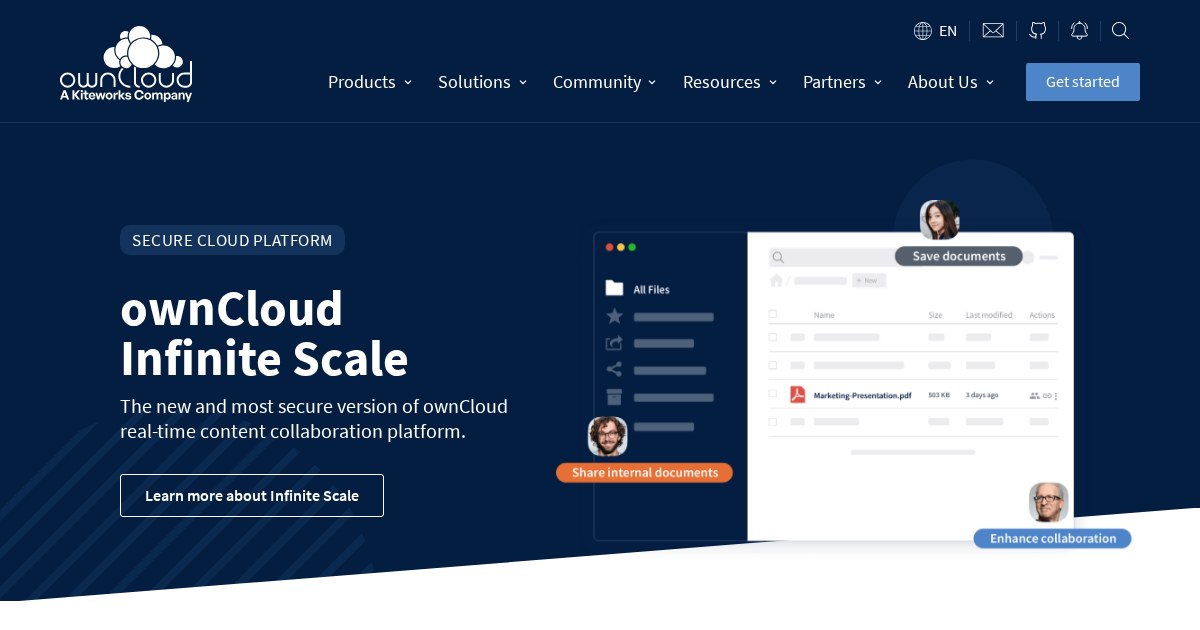Expand the chevron beside Community
This screenshot has width=1200, height=630.
tap(652, 83)
